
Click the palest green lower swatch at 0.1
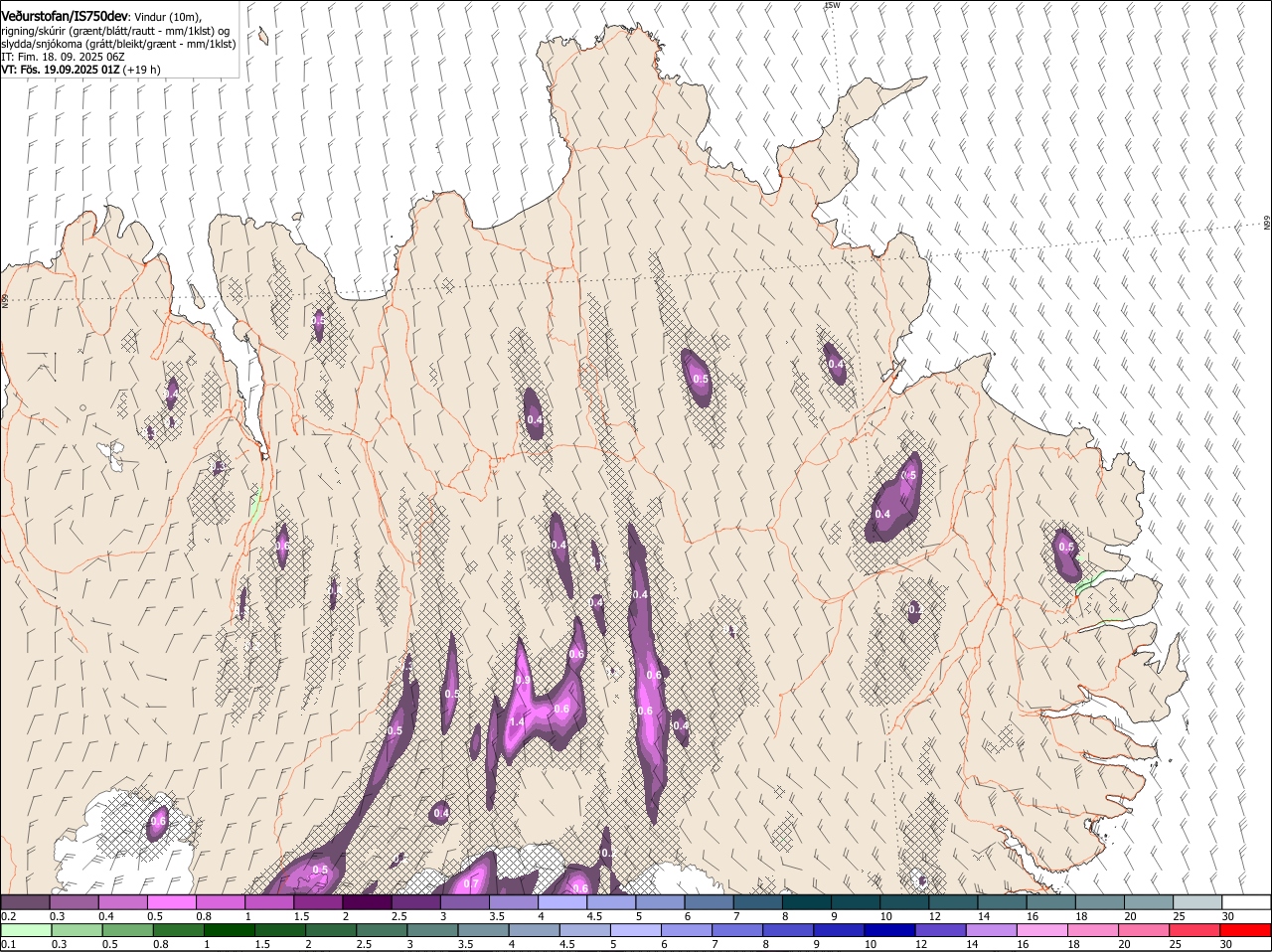click(26, 930)
